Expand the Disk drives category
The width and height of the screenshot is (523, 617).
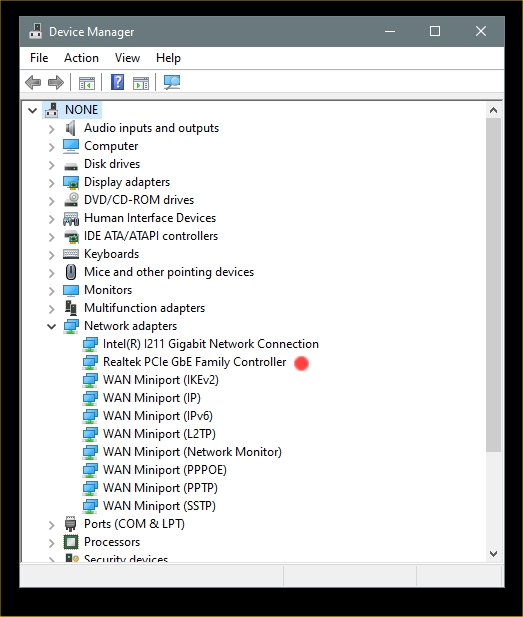tap(52, 165)
